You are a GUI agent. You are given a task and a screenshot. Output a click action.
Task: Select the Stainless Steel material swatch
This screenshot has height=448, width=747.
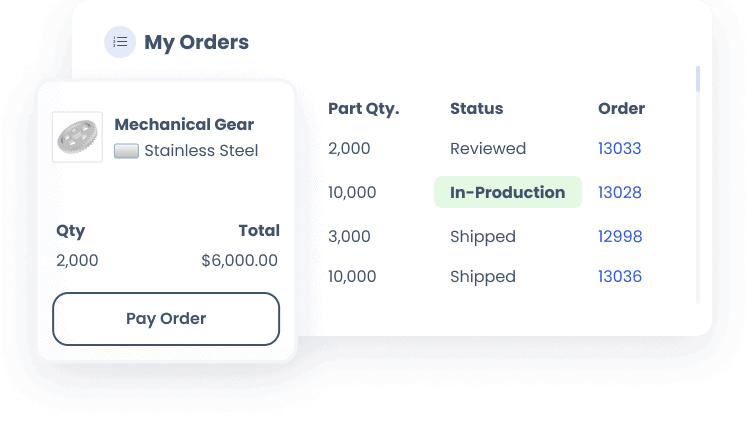(126, 151)
